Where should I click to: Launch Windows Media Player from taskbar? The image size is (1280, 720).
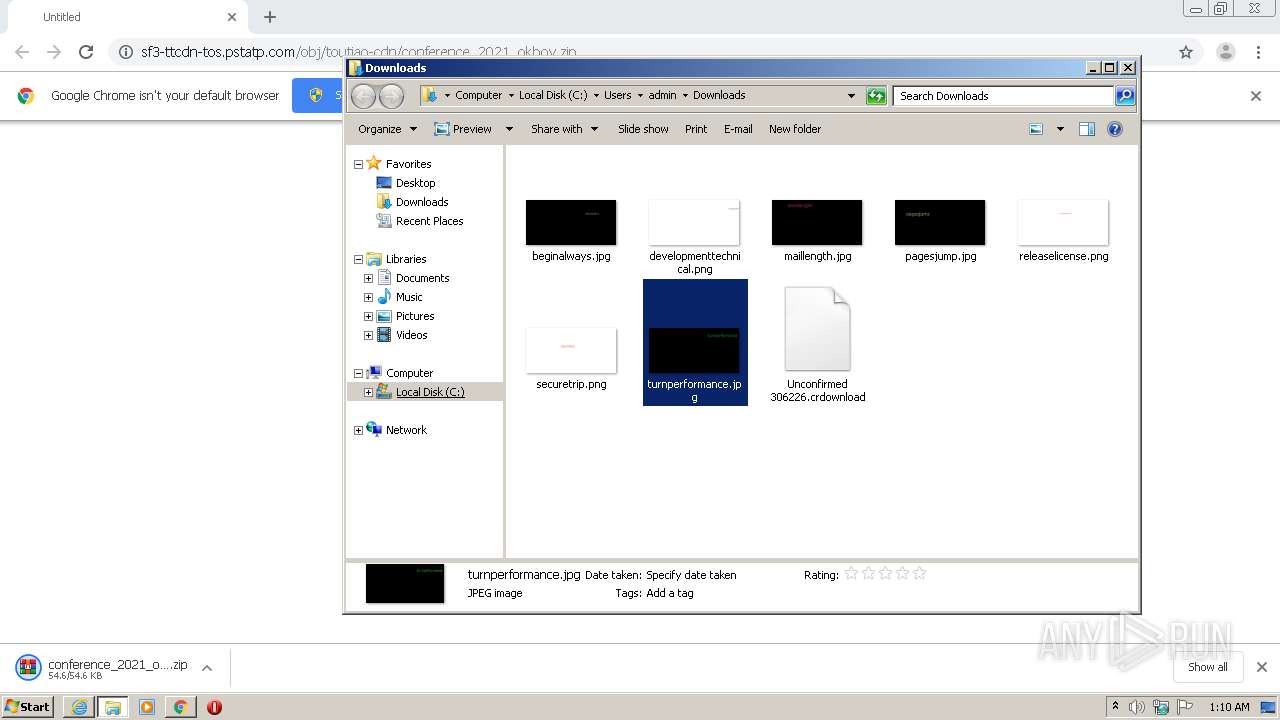(x=147, y=707)
